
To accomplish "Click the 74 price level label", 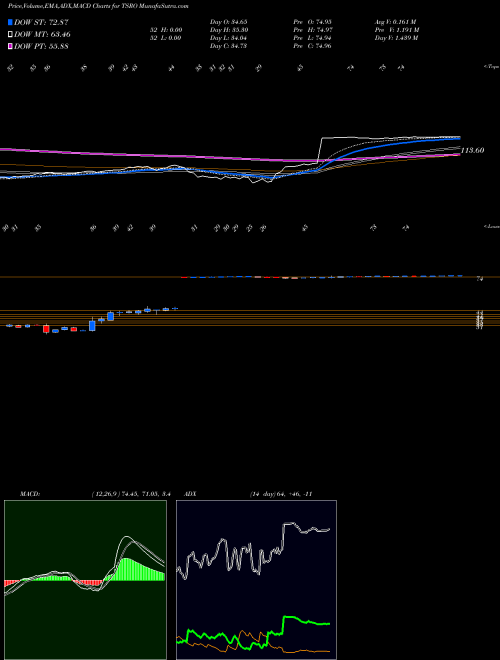I will [x=479, y=279].
